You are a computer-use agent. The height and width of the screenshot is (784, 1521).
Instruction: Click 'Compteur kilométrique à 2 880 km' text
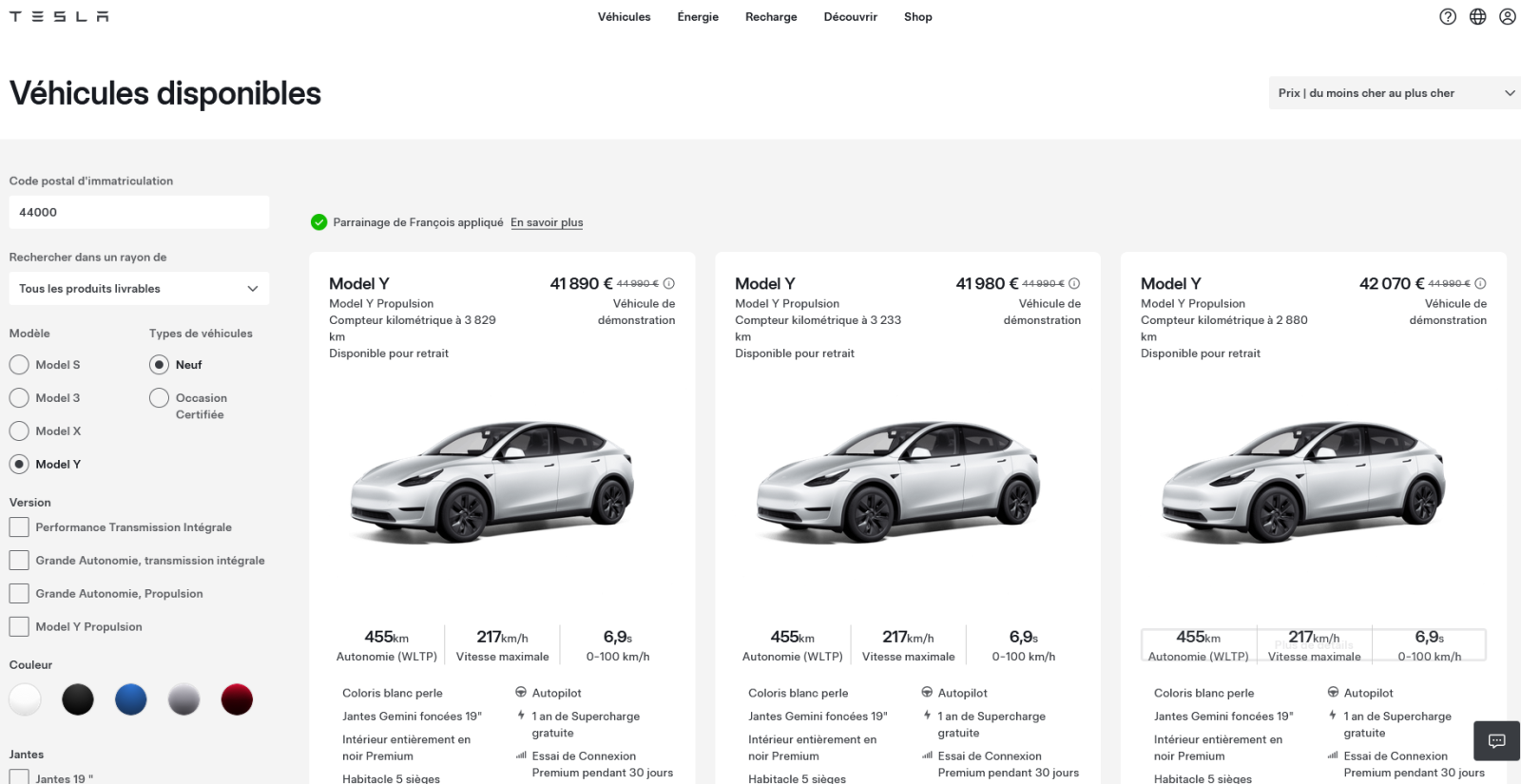(1224, 328)
